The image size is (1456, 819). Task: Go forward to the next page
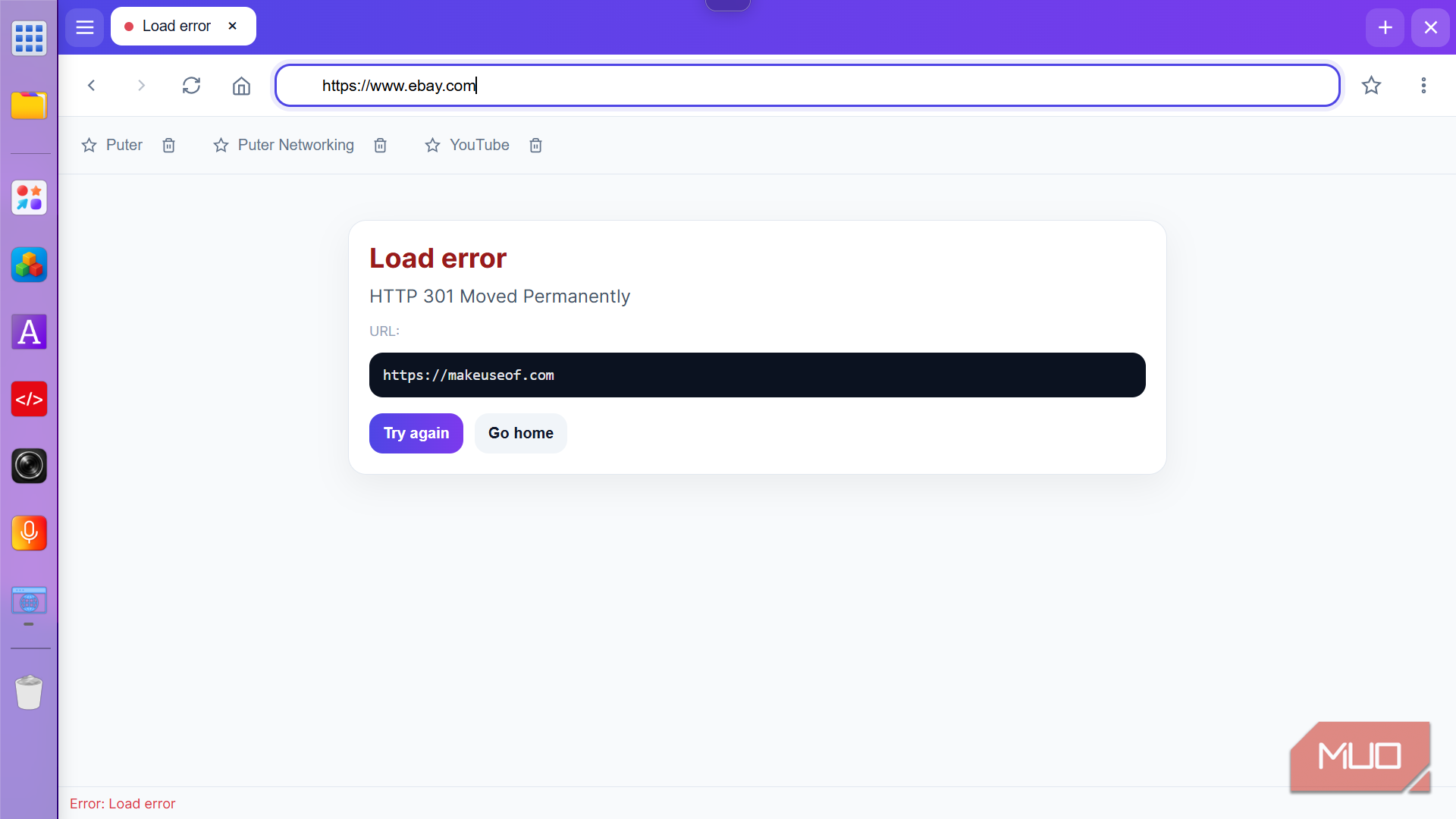[141, 86]
